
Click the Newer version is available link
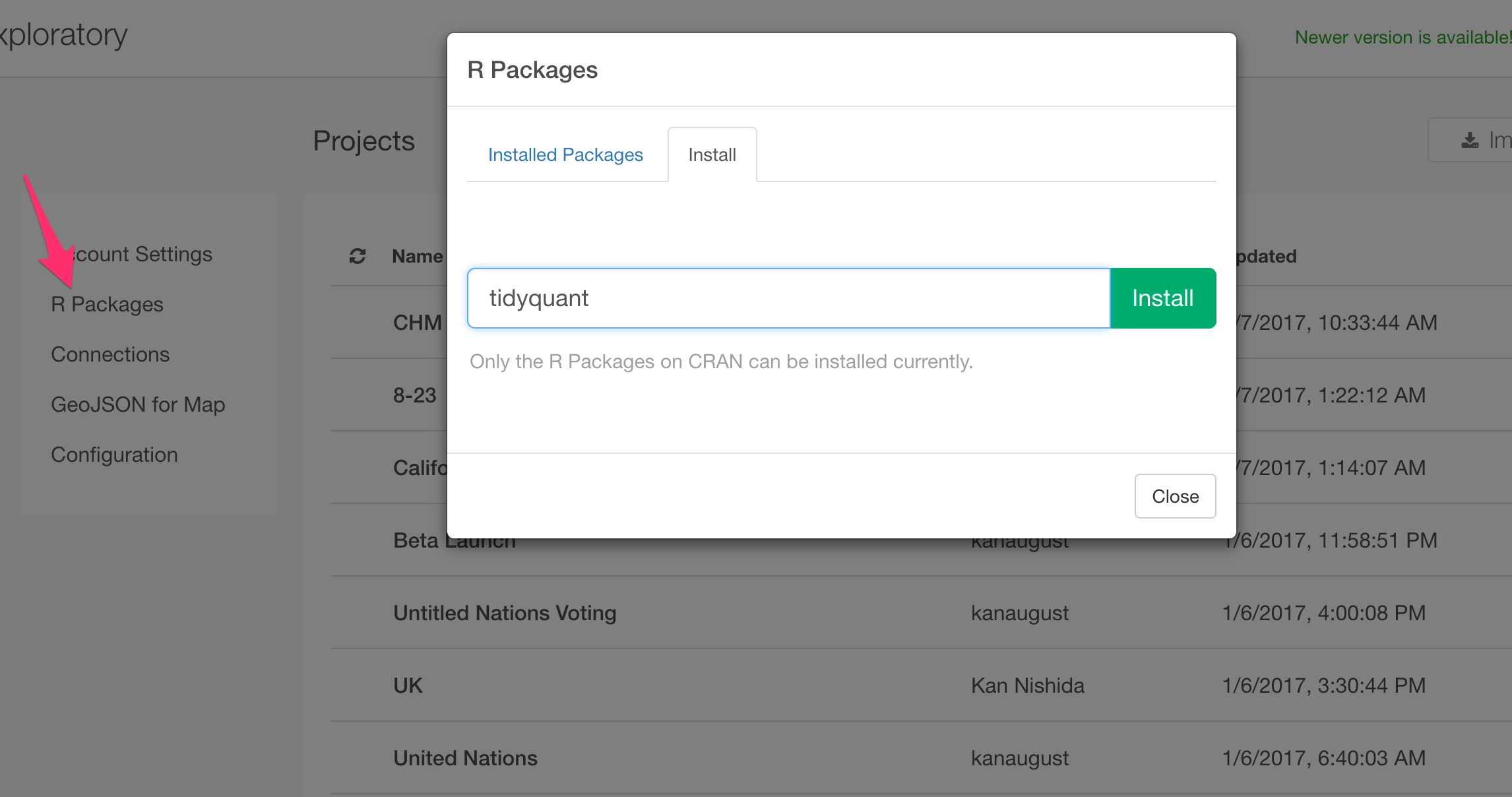click(x=1402, y=37)
